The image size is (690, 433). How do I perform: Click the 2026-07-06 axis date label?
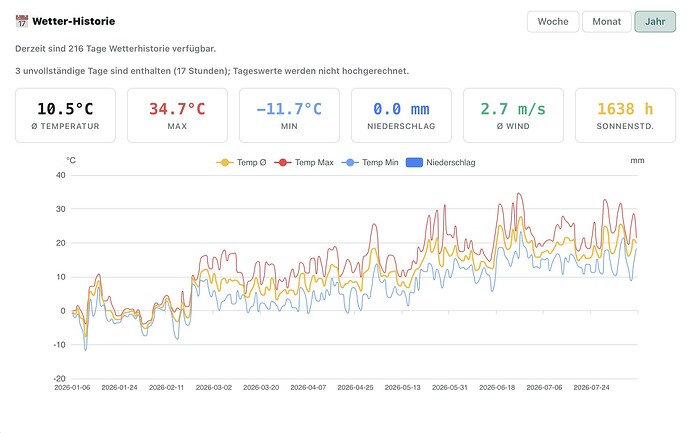tap(544, 388)
